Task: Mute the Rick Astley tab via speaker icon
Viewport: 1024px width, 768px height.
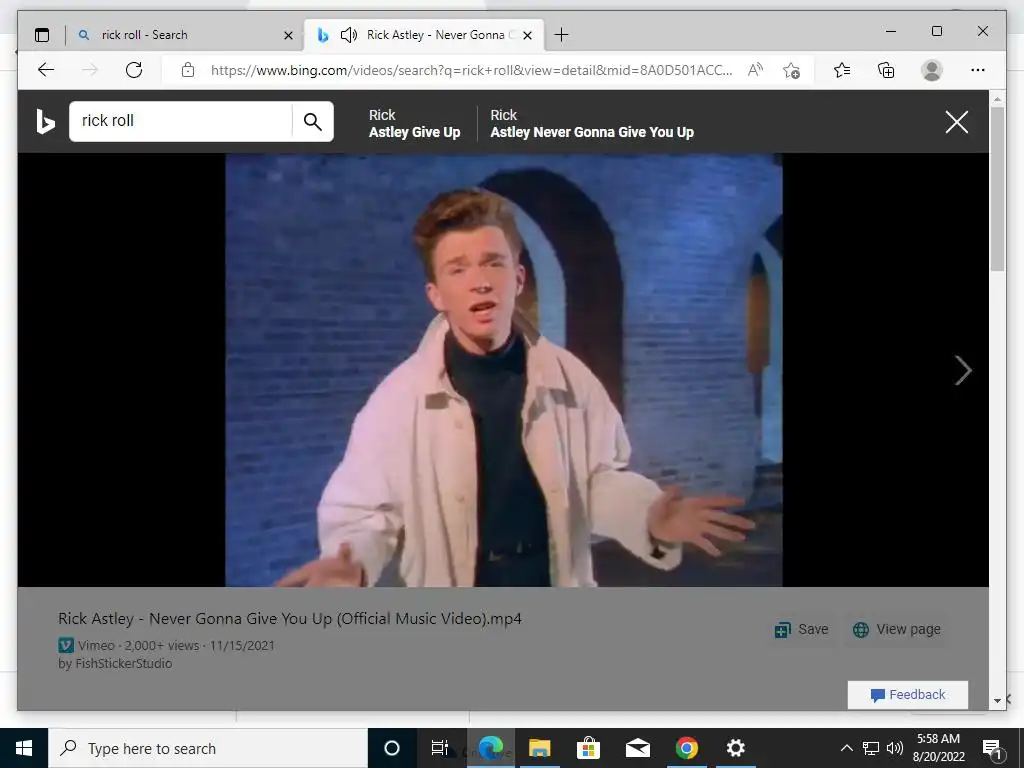Action: (349, 35)
